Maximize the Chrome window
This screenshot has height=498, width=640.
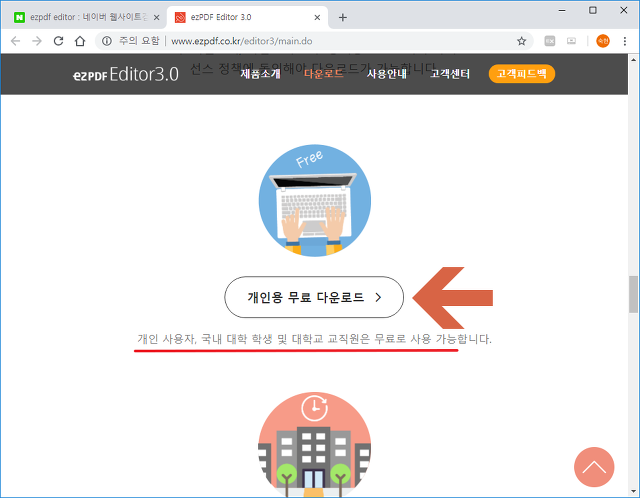coord(593,11)
